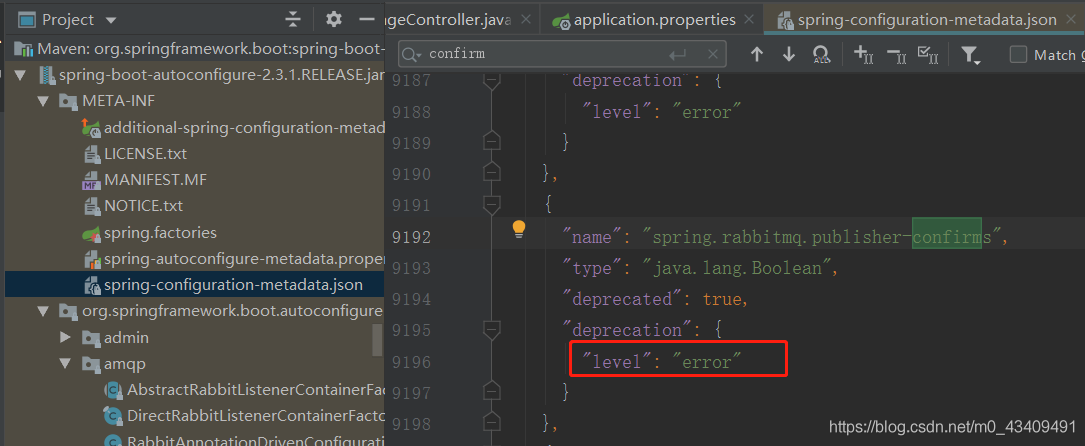
Task: Clear the search field text
Action: click(712, 54)
